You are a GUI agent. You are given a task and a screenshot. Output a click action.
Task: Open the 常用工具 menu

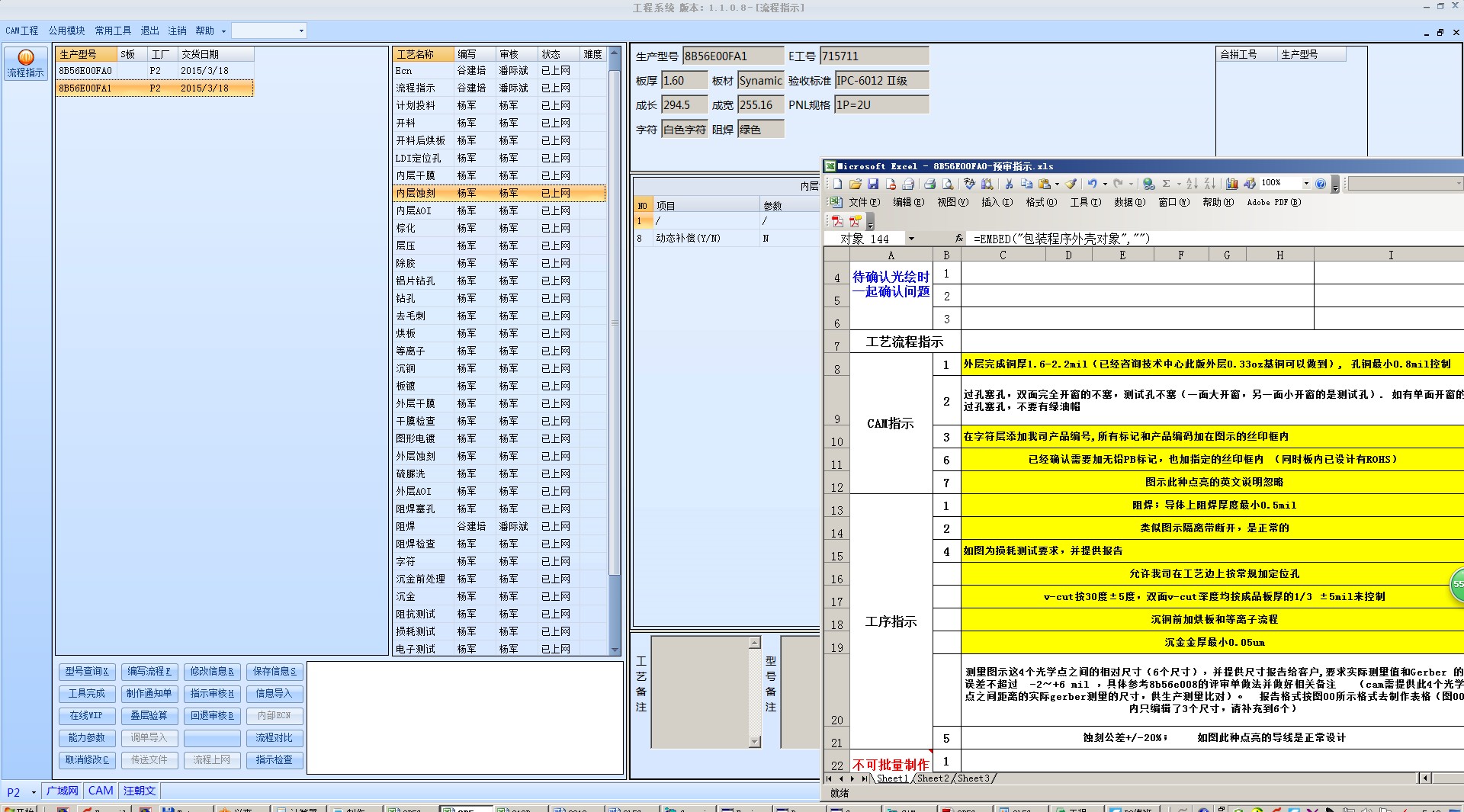tap(113, 30)
